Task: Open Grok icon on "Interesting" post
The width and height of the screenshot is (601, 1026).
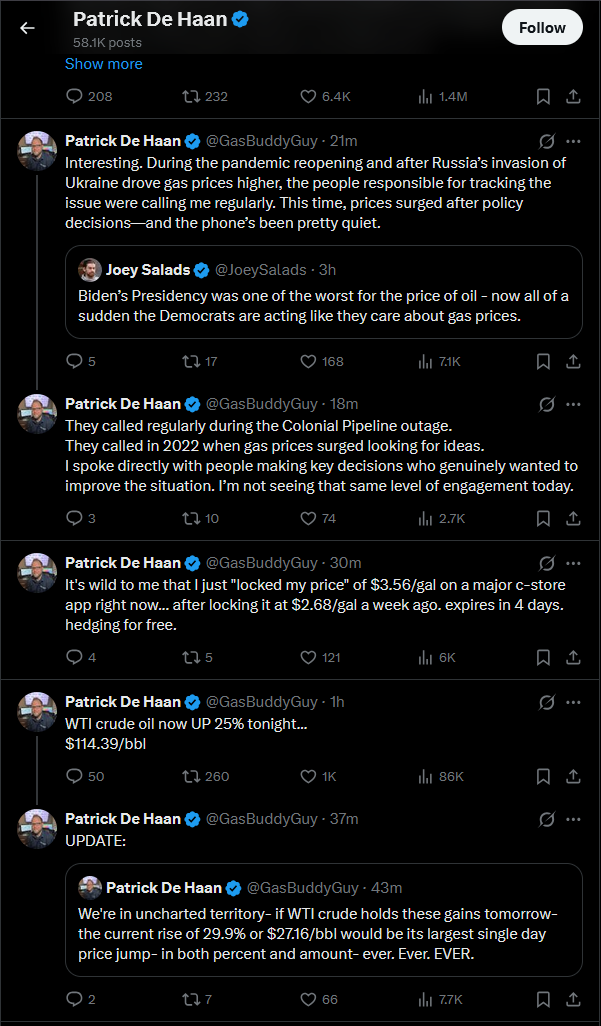Action: (546, 141)
